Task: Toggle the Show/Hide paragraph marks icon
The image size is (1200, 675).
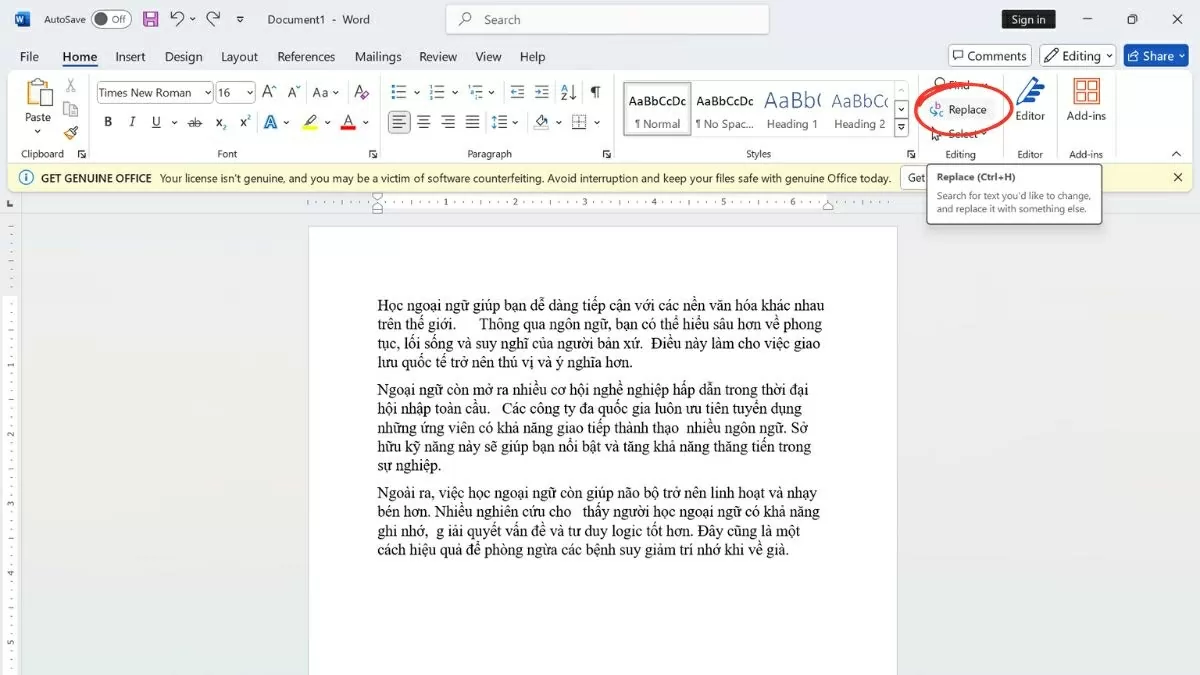Action: point(597,92)
